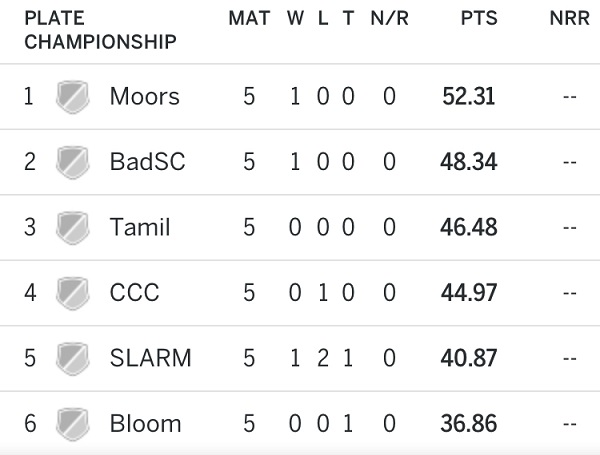600x455 pixels.
Task: Click the Tamil team shield icon
Action: click(x=73, y=228)
